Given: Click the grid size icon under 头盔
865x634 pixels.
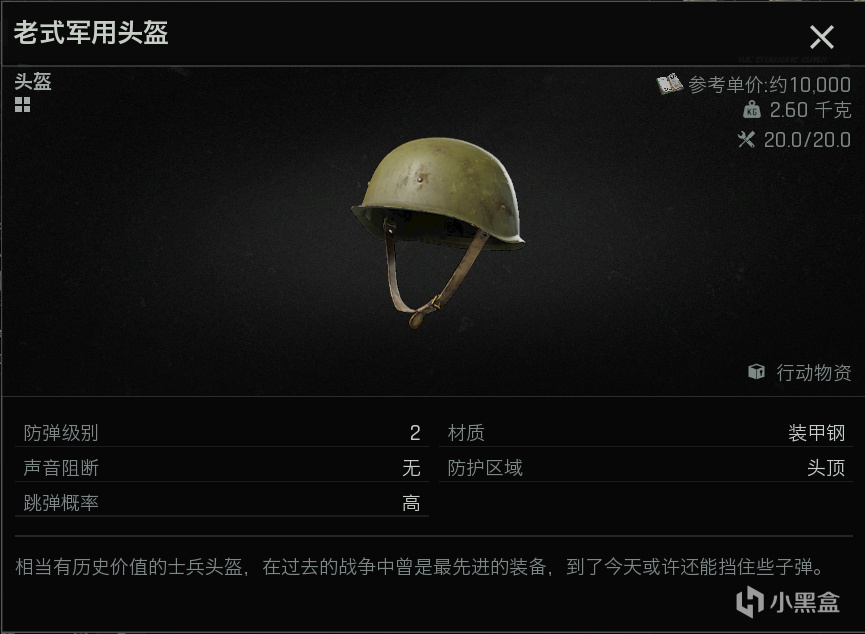Looking at the screenshot, I should pyautogui.click(x=23, y=104).
